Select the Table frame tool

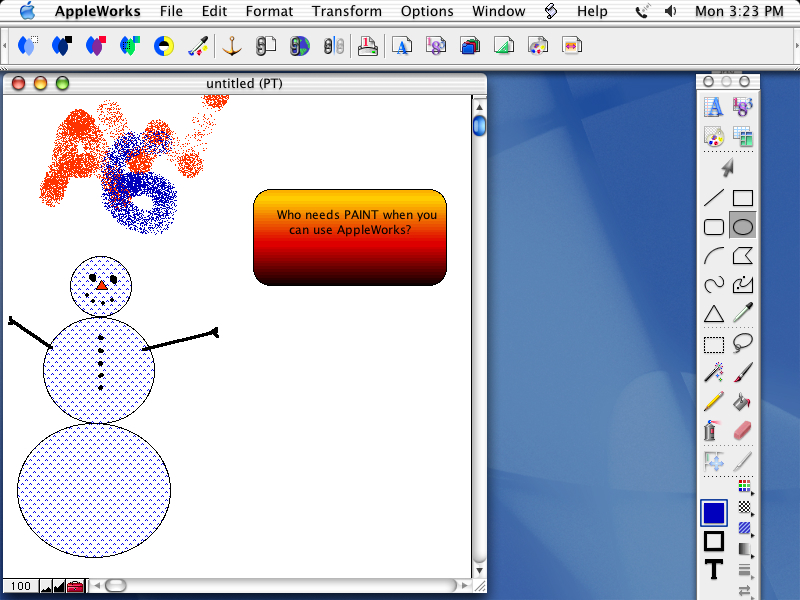[x=742, y=136]
